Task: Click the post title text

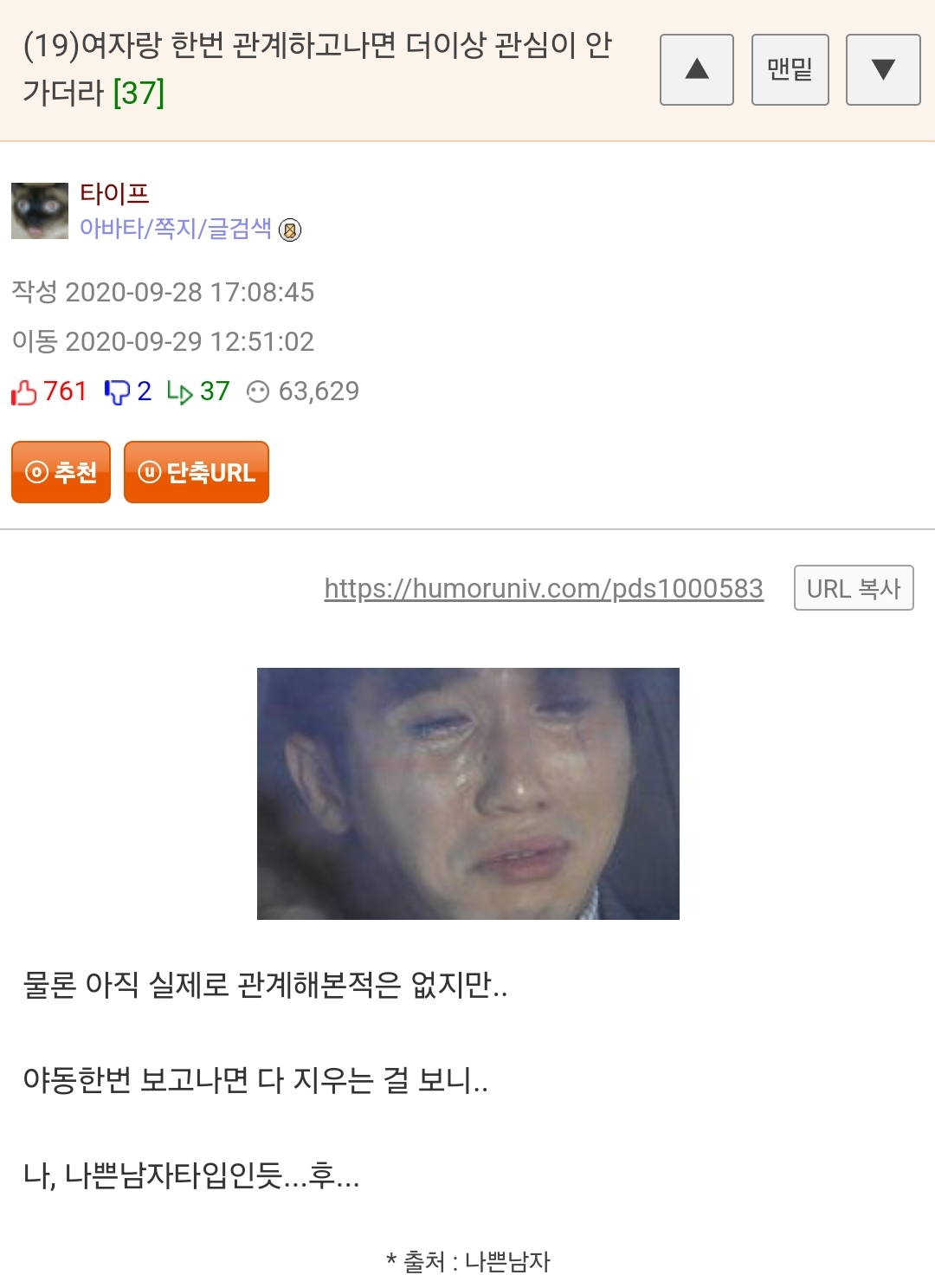Action: tap(317, 68)
